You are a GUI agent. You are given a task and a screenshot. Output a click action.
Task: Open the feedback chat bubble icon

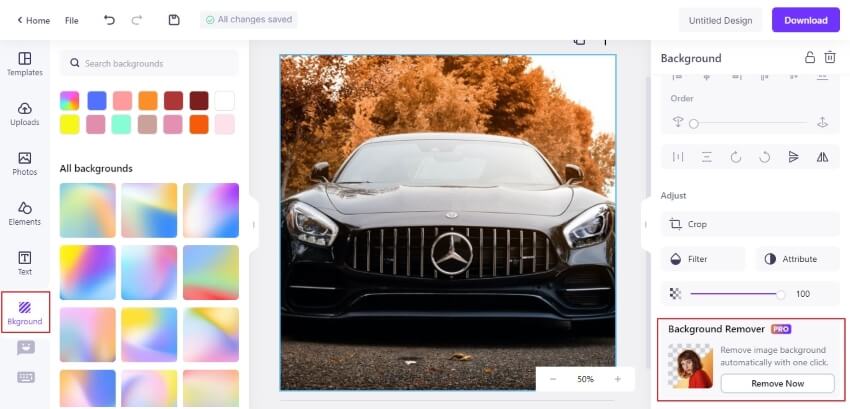tap(25, 348)
